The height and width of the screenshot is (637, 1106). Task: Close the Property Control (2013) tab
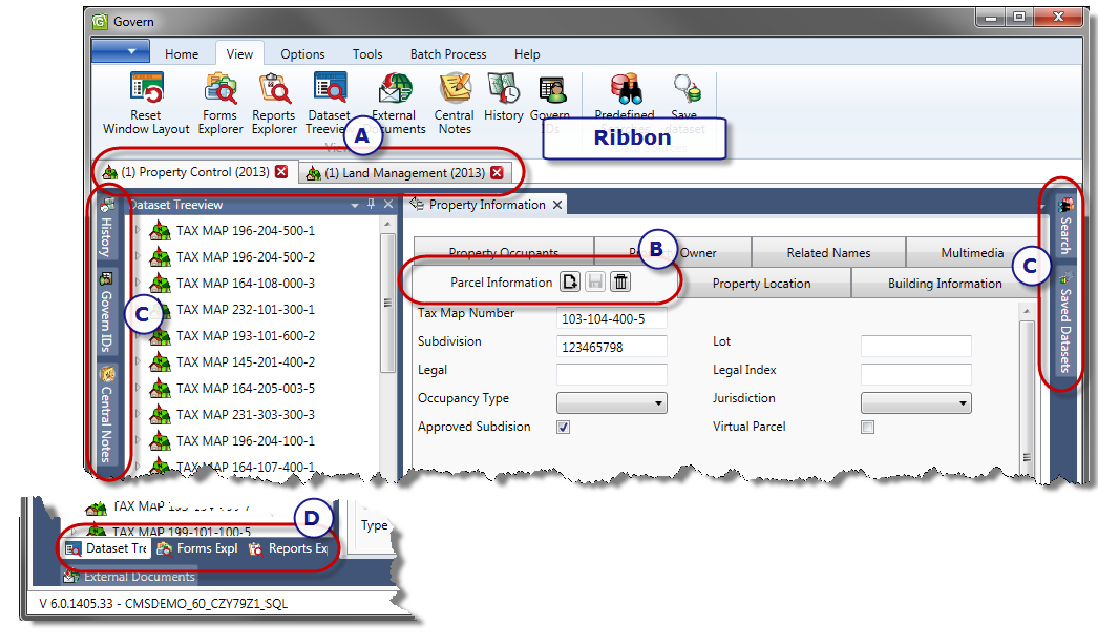point(281,172)
